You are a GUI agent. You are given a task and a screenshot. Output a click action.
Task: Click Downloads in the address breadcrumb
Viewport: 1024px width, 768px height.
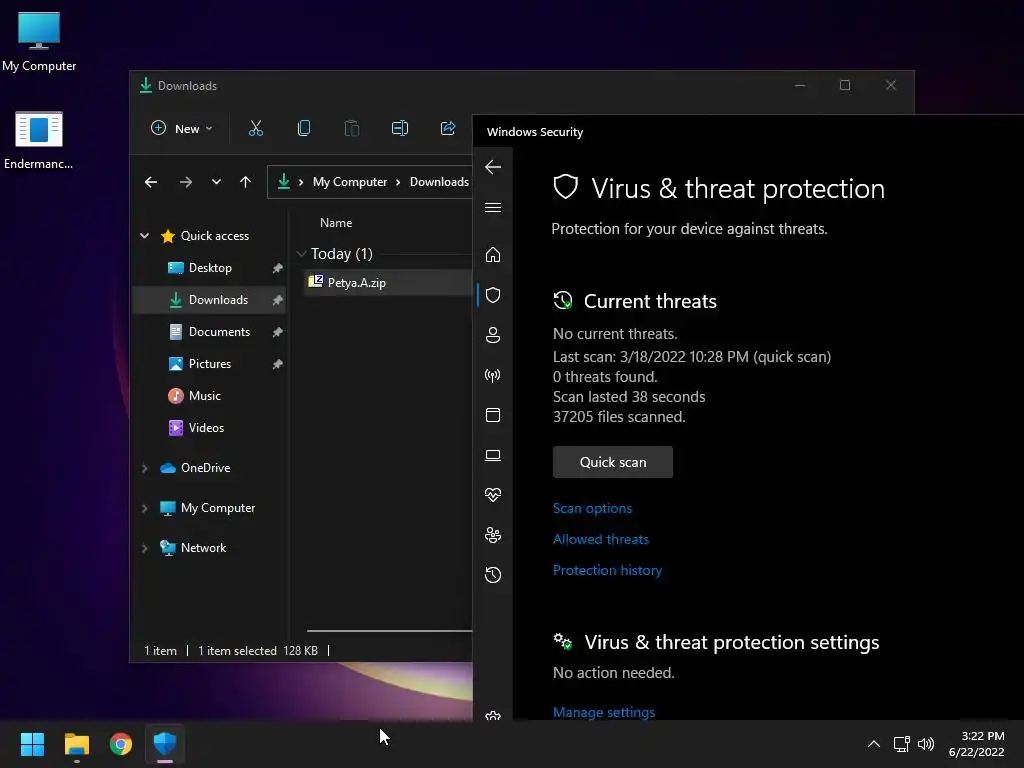click(x=440, y=182)
